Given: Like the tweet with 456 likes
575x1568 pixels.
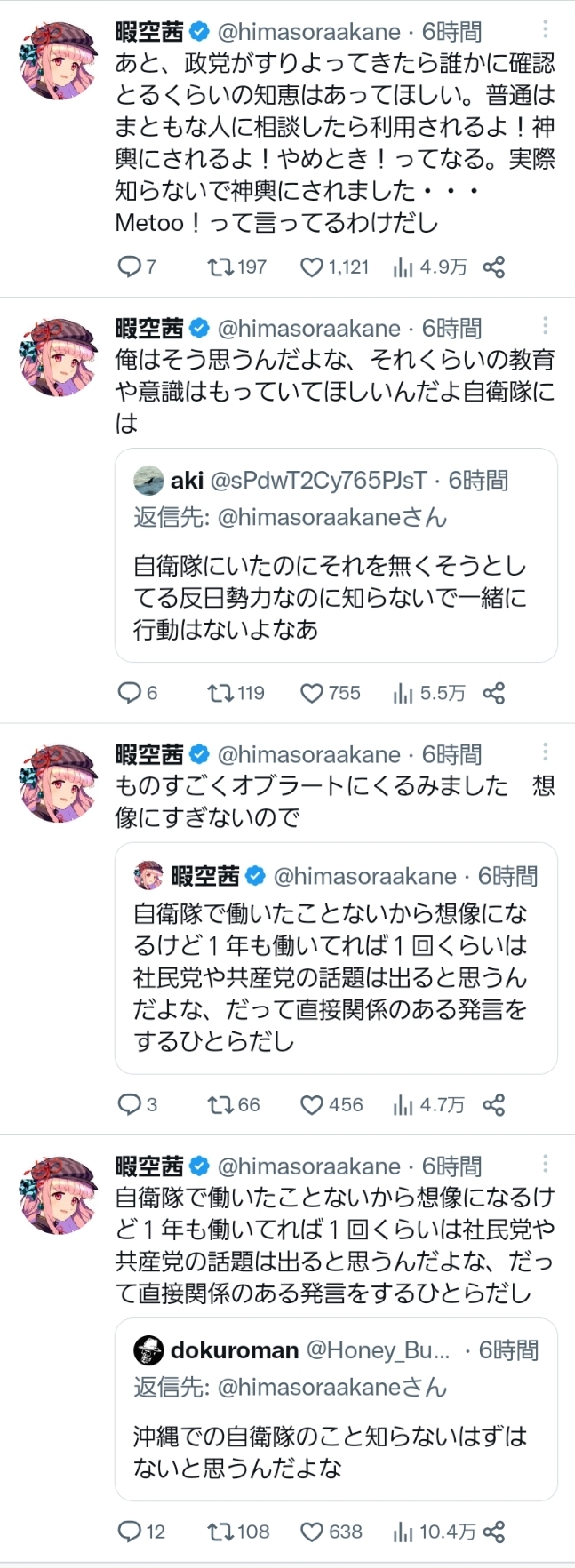Looking at the screenshot, I should 312,1104.
